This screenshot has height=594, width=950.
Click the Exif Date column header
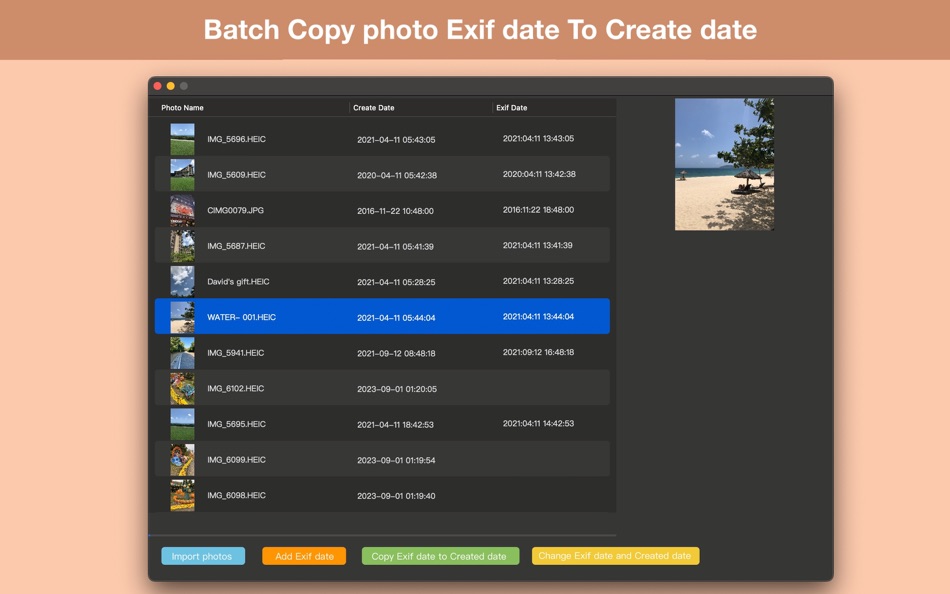click(x=512, y=107)
